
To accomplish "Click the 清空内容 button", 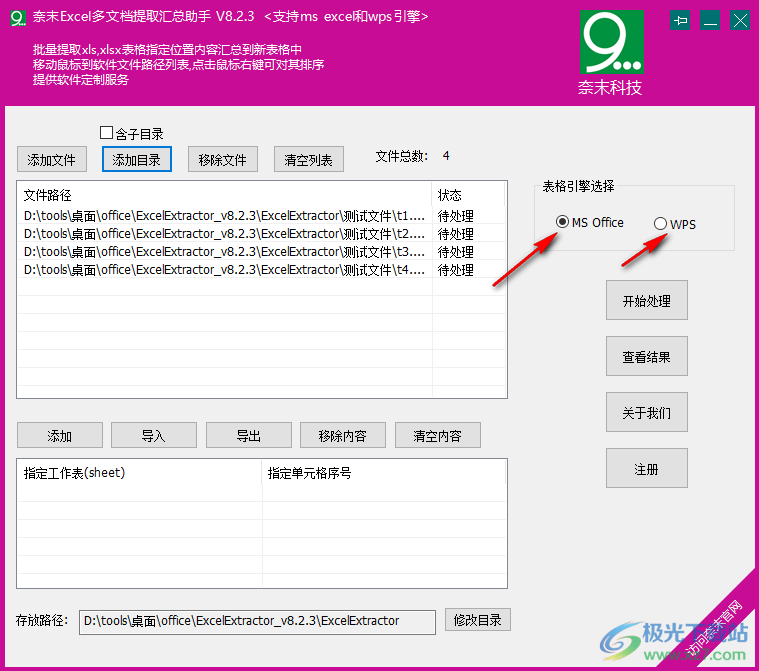I will (438, 435).
